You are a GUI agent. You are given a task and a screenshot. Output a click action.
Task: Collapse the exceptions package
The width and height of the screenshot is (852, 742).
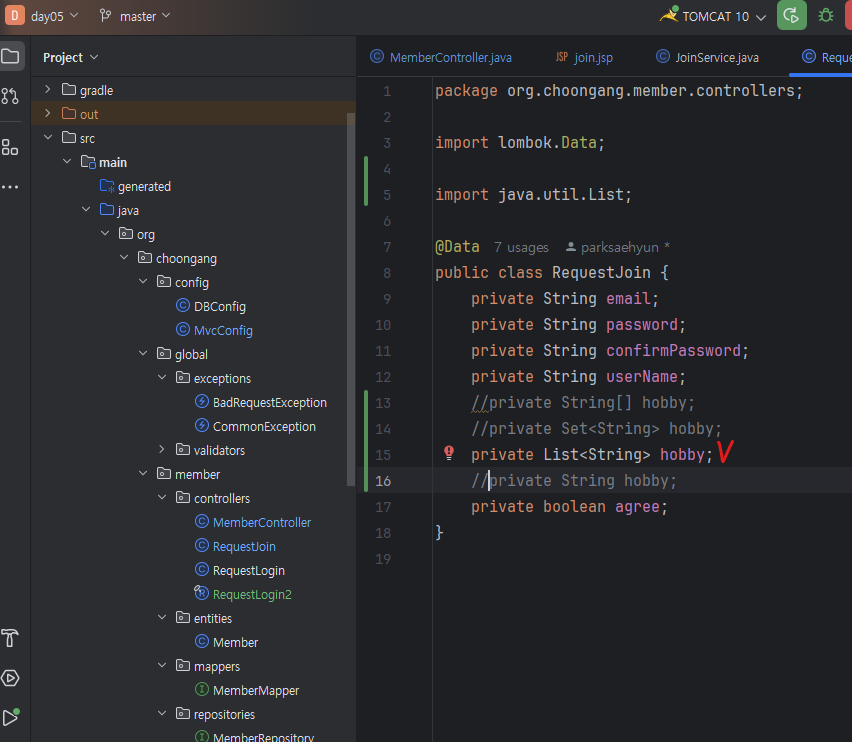point(163,378)
